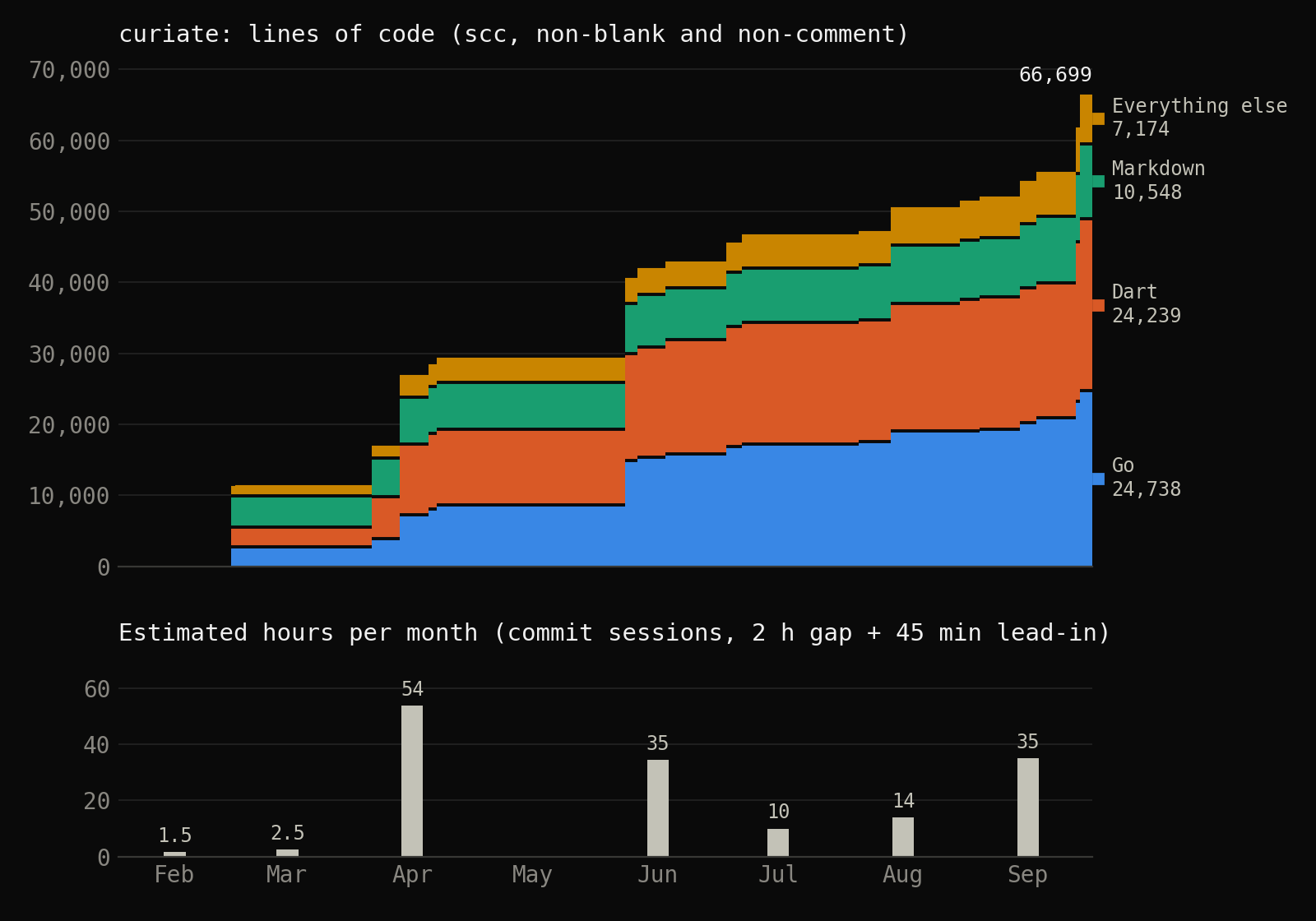This screenshot has width=1316, height=921.
Task: Click the "35" label above the June bar
Action: (x=658, y=743)
